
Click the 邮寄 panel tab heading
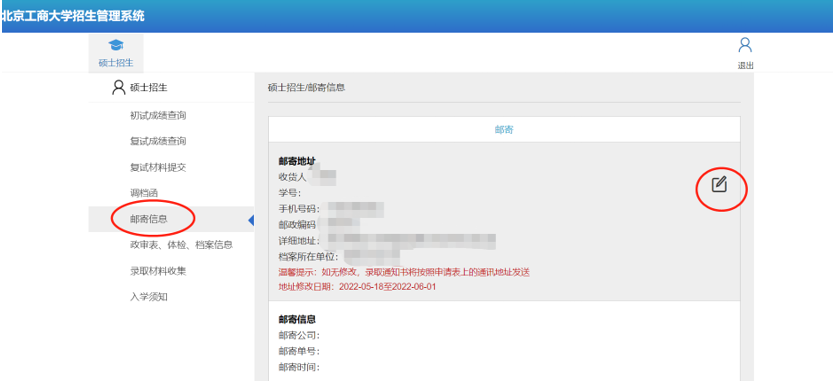(x=504, y=130)
